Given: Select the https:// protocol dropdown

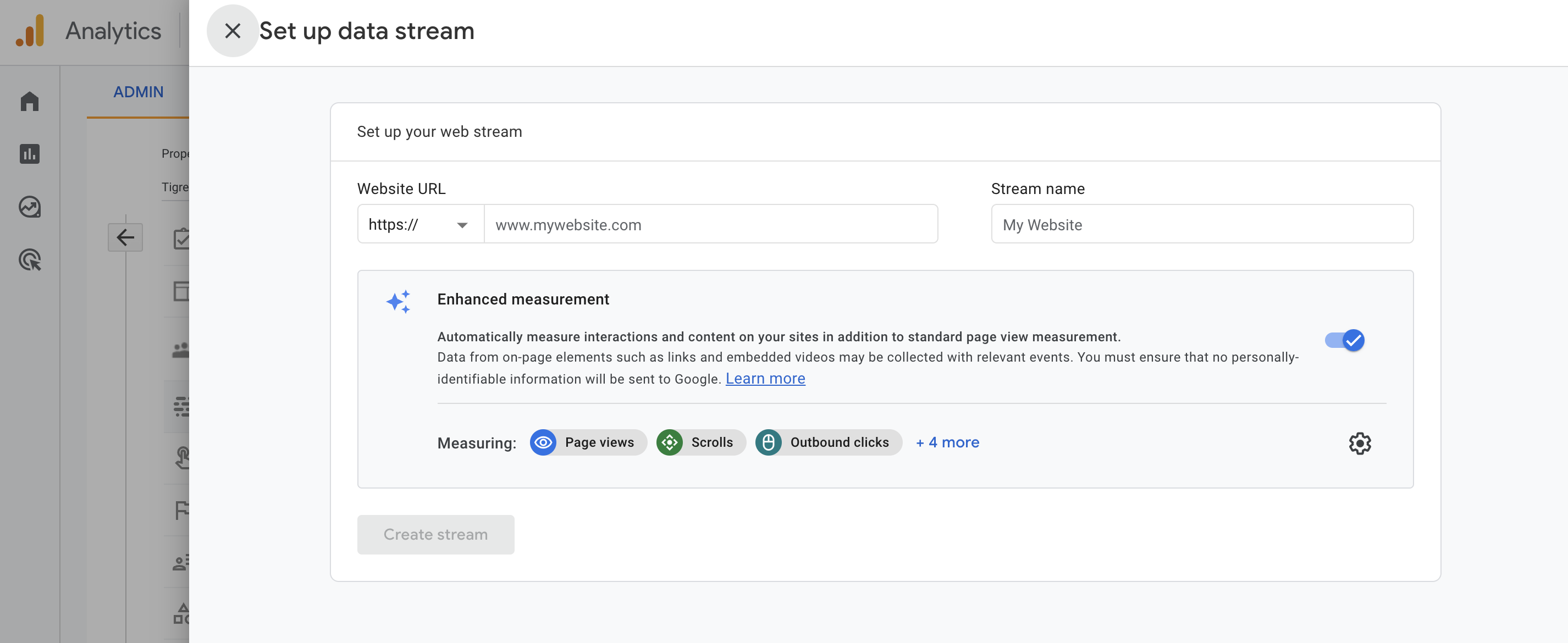Looking at the screenshot, I should [419, 223].
